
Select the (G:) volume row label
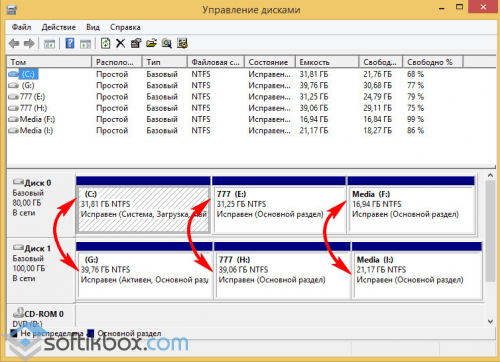pos(28,86)
